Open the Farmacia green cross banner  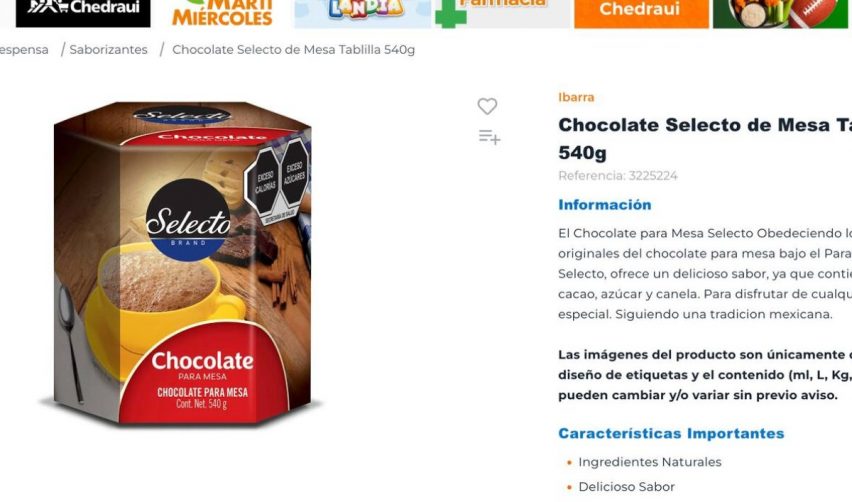point(503,14)
